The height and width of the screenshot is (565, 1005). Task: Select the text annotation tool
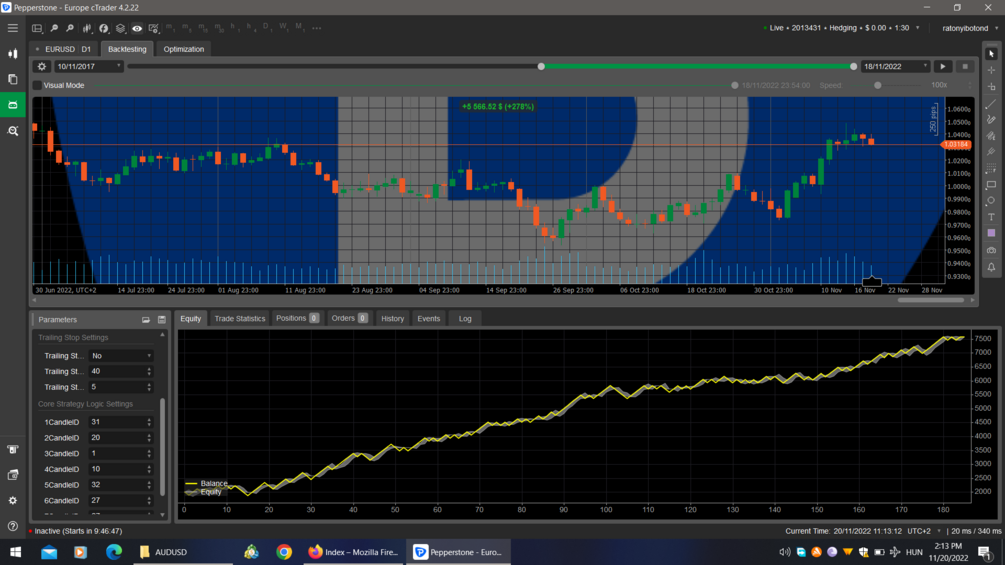tap(991, 217)
